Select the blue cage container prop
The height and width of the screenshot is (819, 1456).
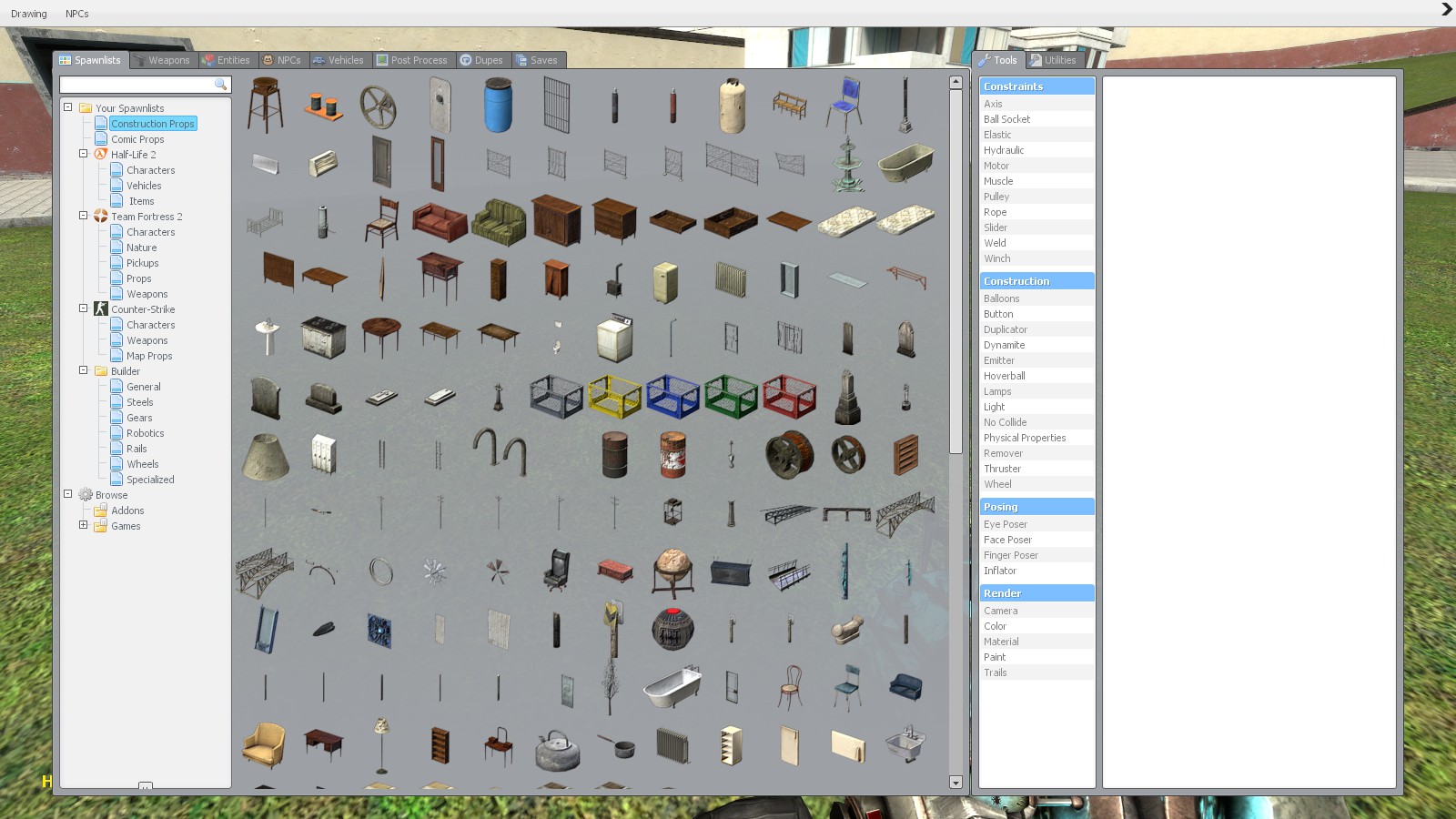[x=672, y=396]
